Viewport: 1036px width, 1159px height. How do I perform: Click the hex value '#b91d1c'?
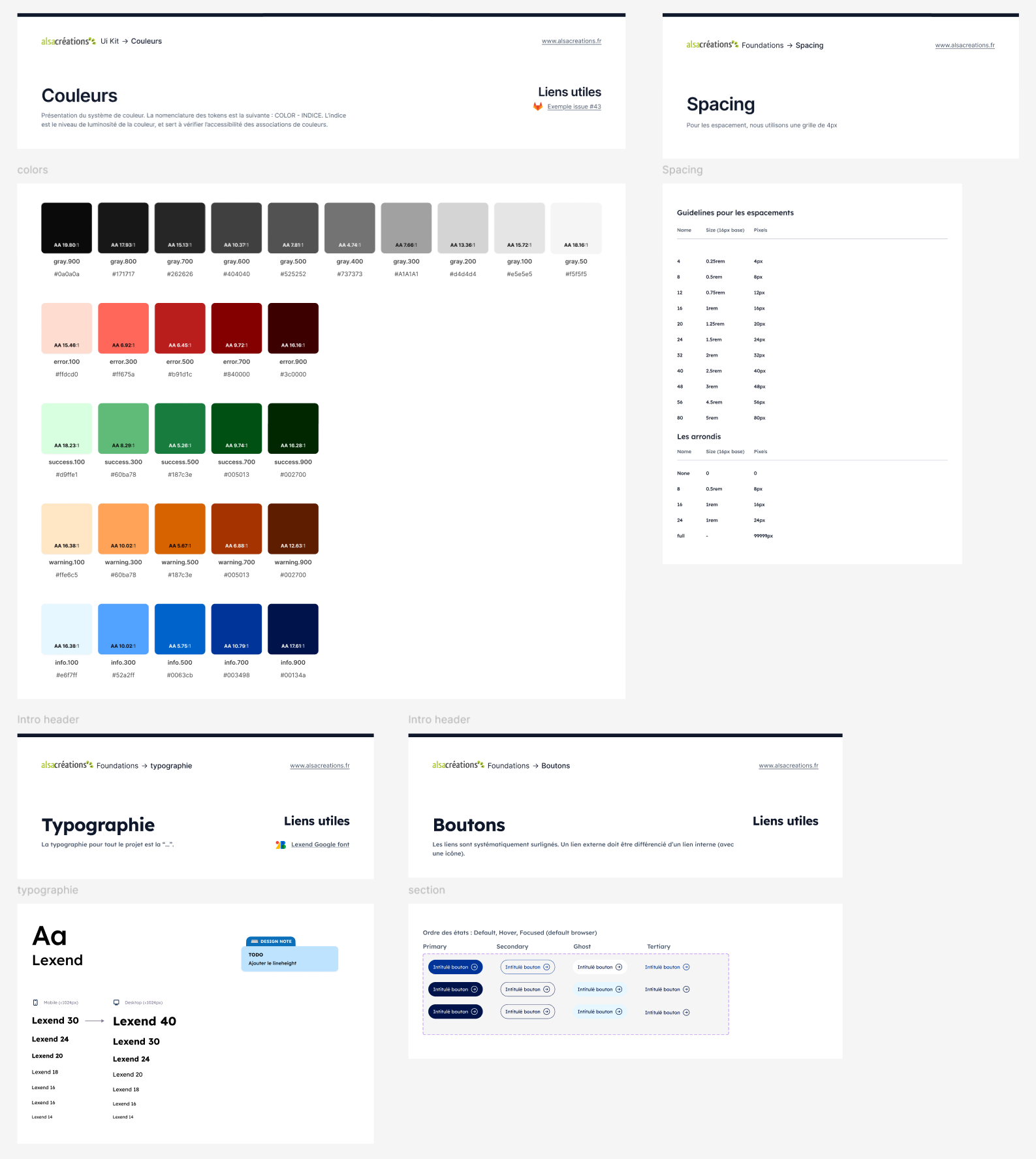click(x=180, y=375)
